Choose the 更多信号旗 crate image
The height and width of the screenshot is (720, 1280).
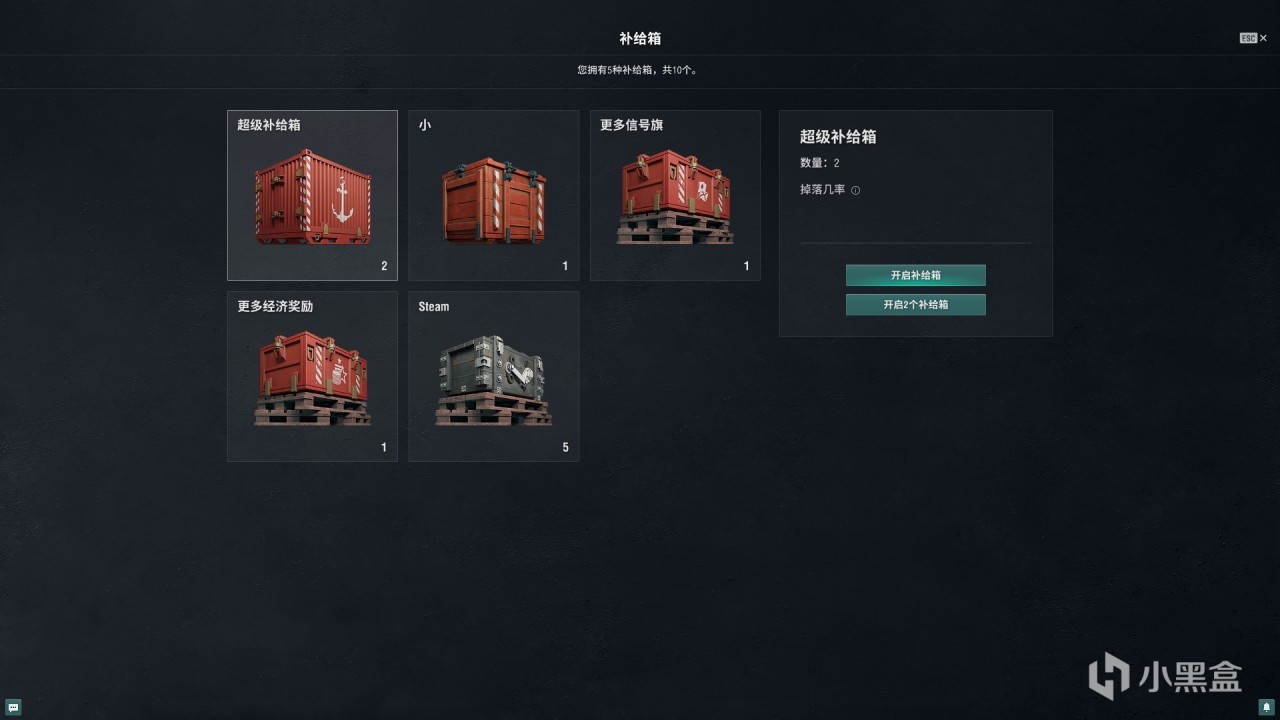tap(675, 197)
